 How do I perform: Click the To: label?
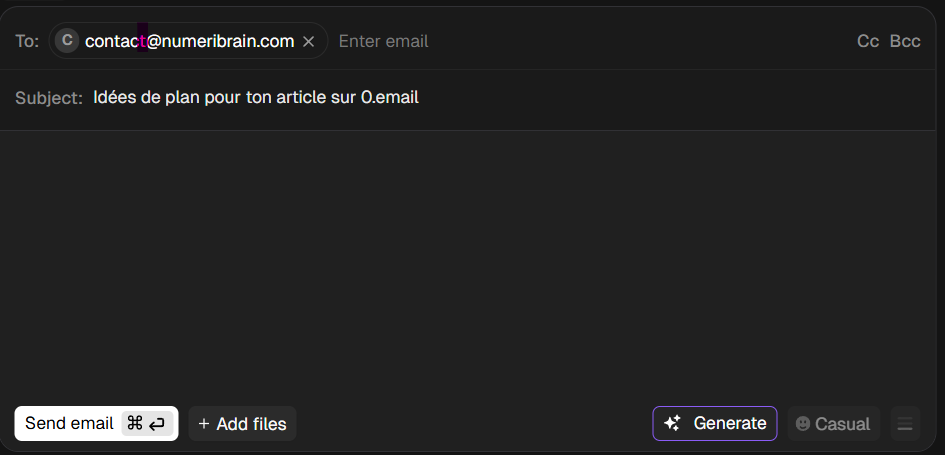pyautogui.click(x=27, y=42)
